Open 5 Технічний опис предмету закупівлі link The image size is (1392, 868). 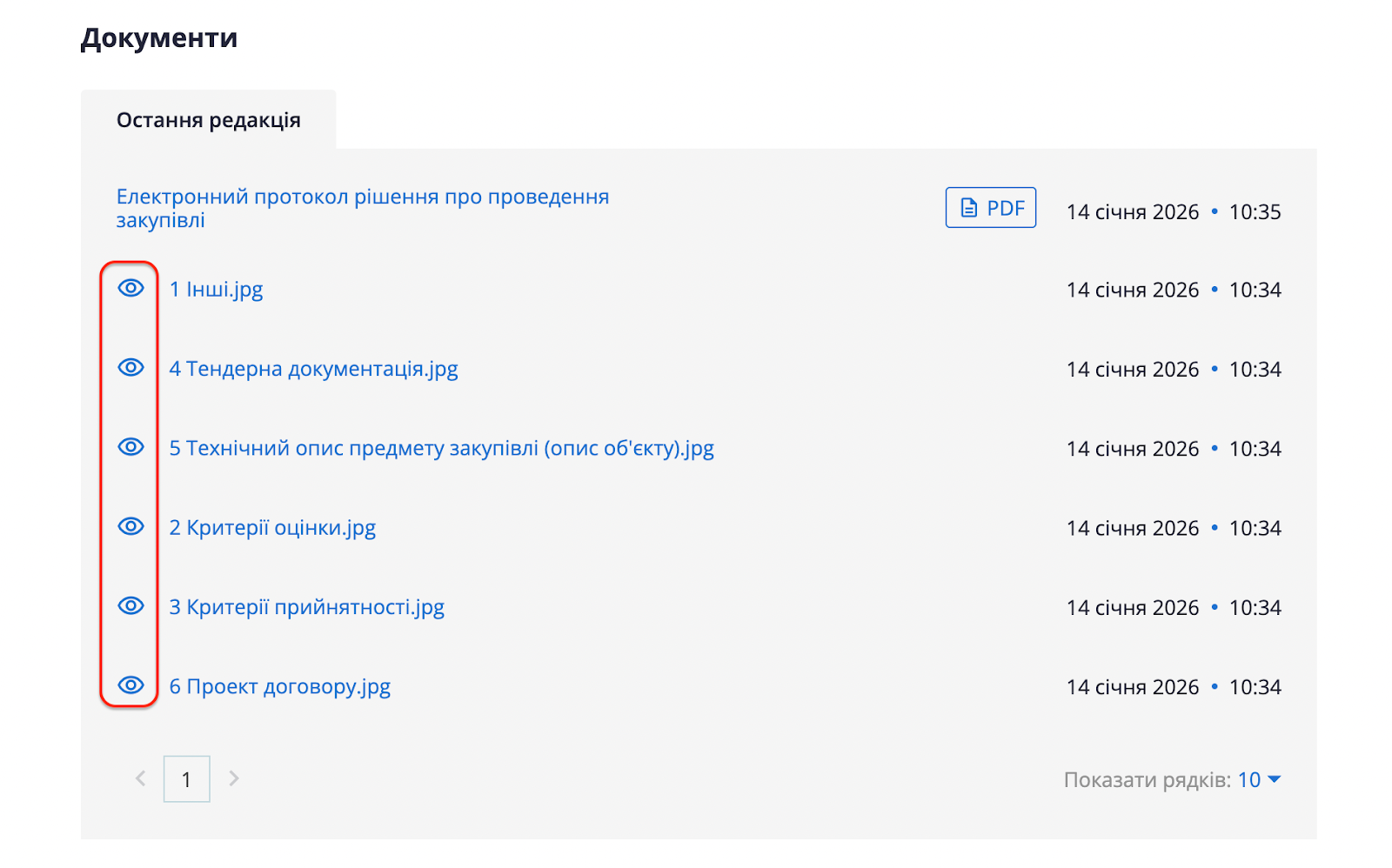441,449
